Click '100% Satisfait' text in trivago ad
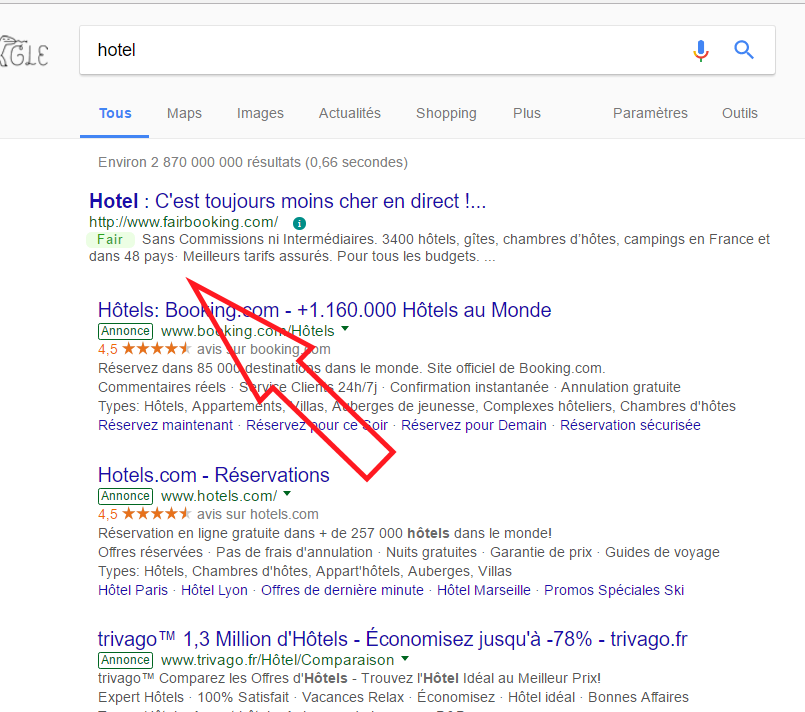805x712 pixels. 243,697
